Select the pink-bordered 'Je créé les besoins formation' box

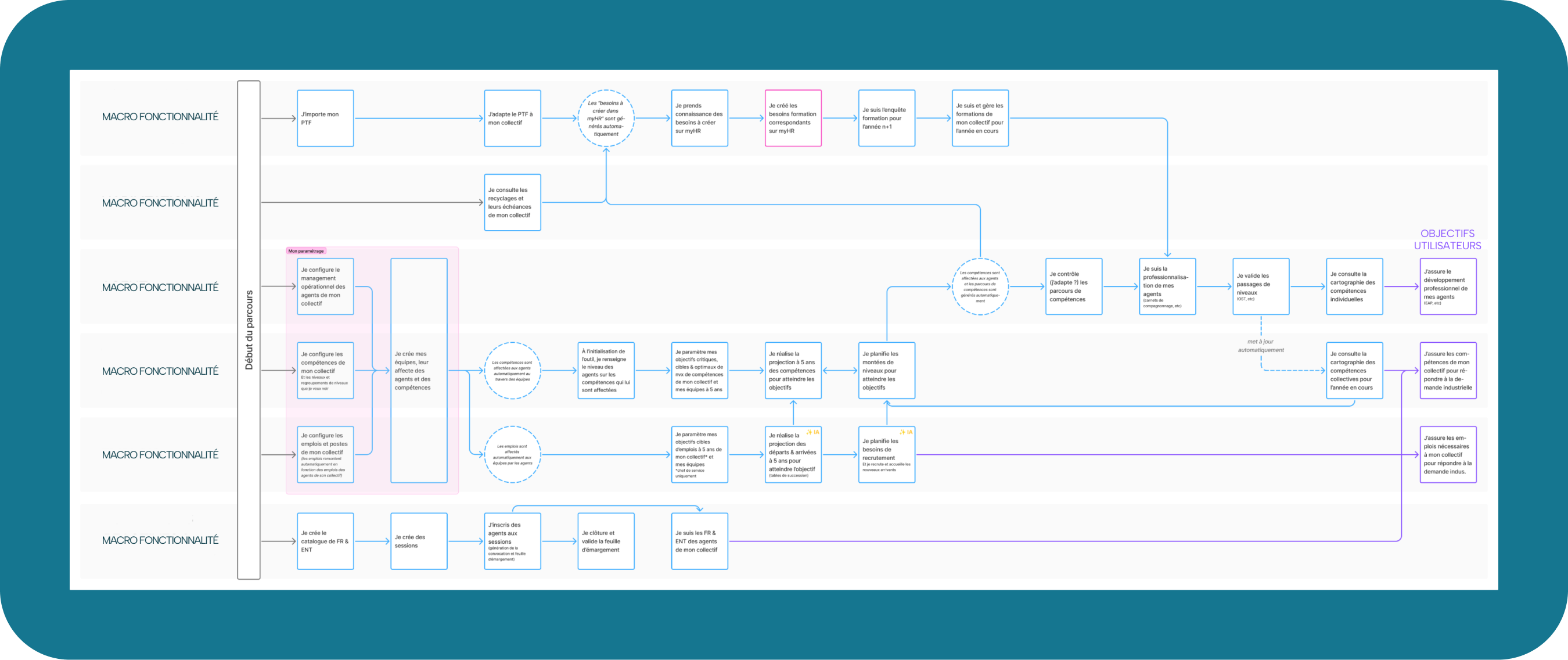[793, 118]
